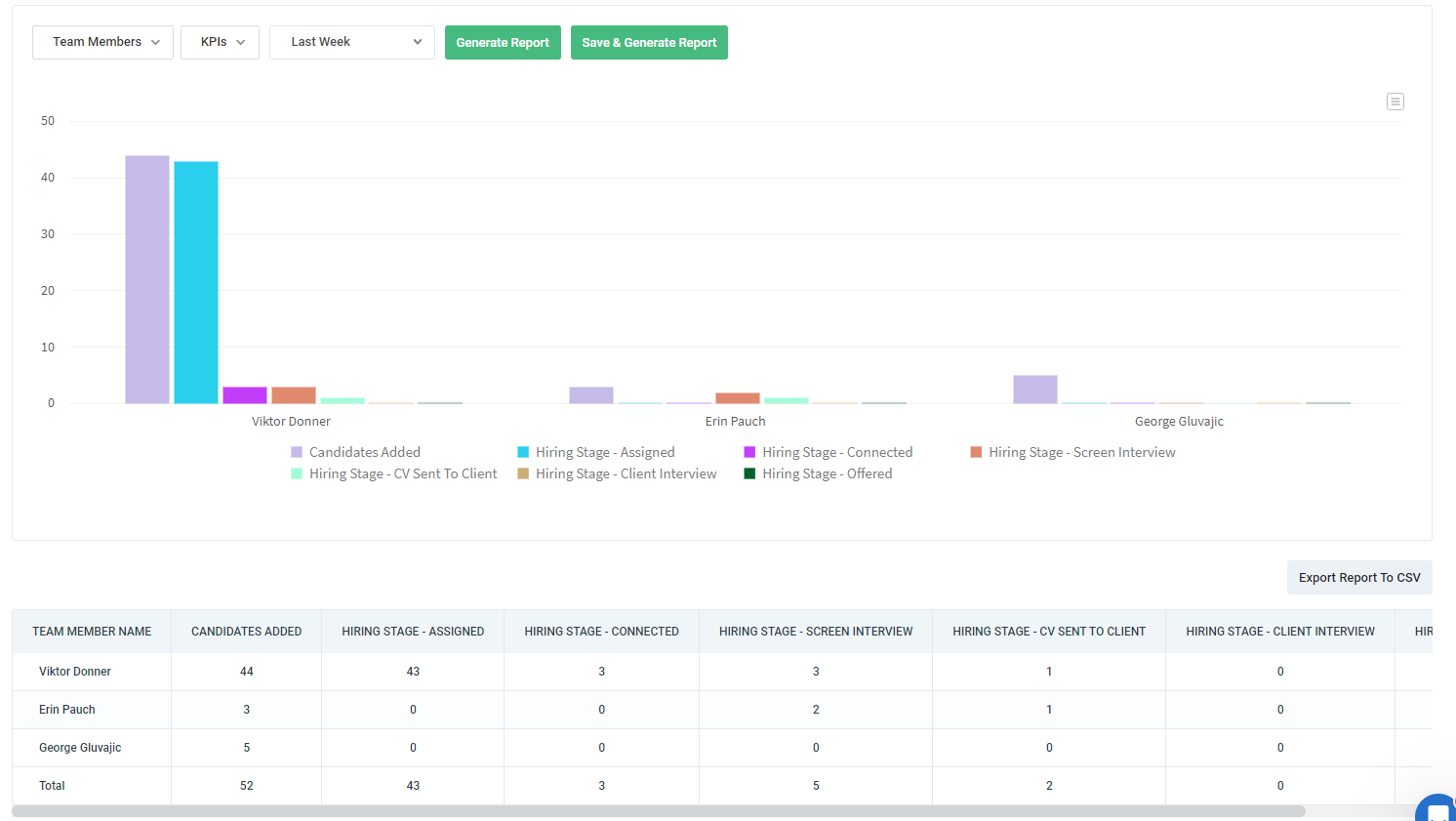Click Total Screen Interview value 5

click(x=816, y=786)
